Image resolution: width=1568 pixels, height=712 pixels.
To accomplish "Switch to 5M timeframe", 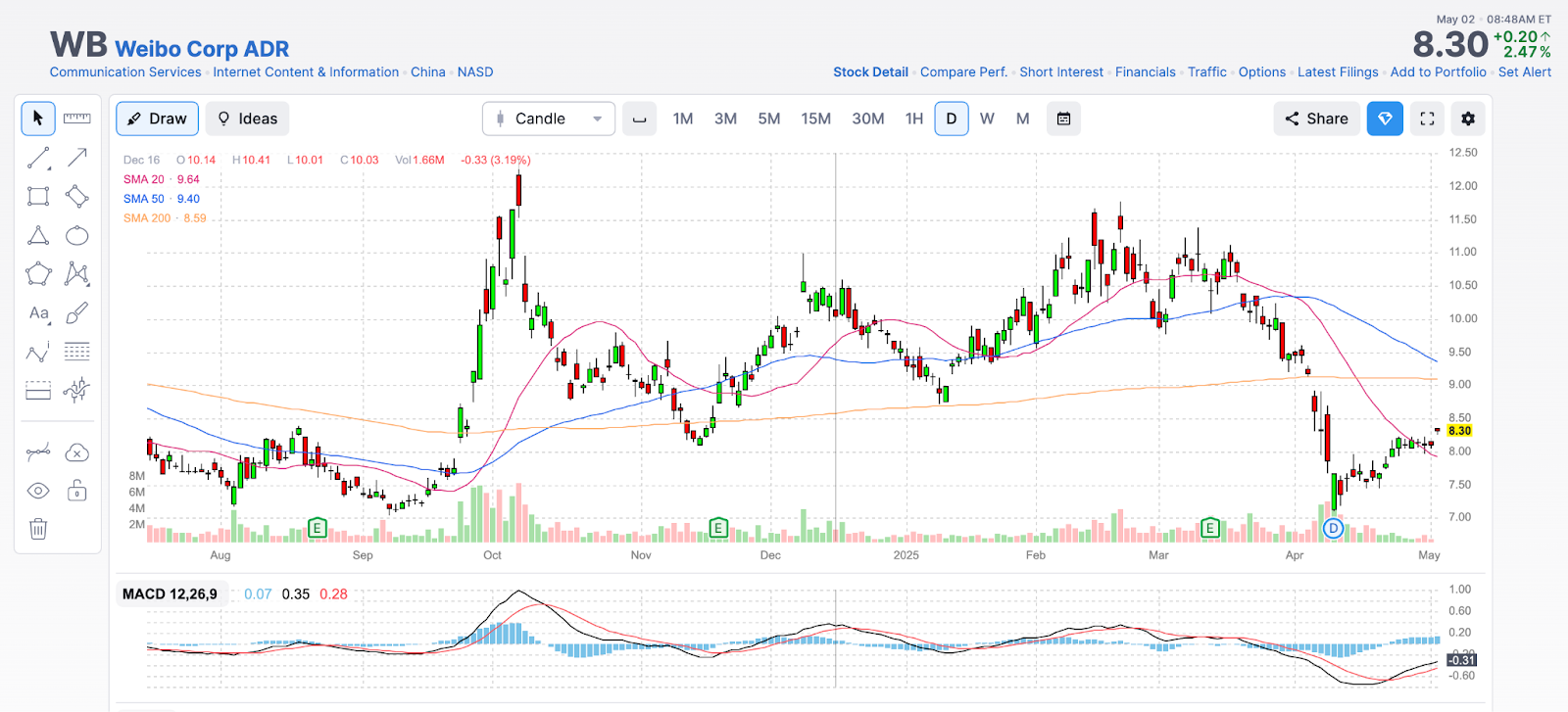I will 769,119.
